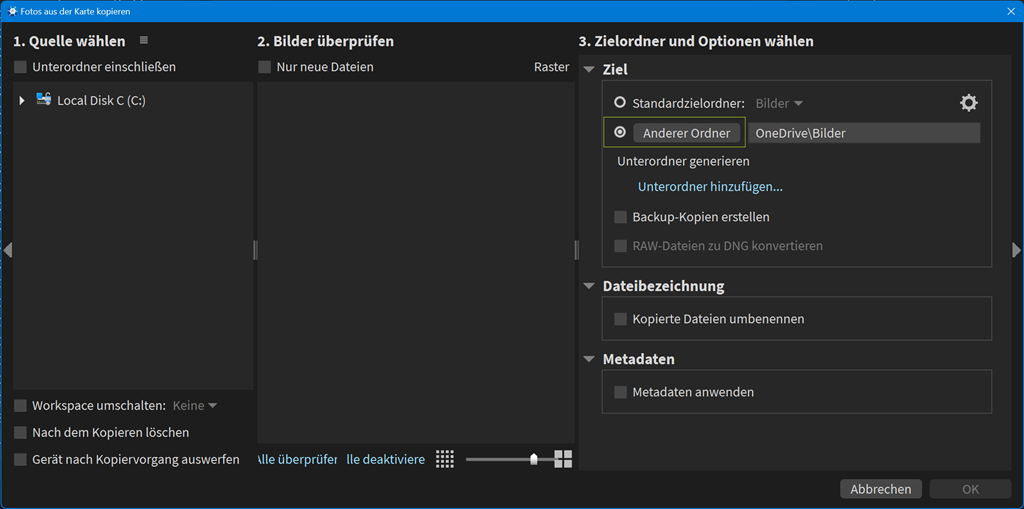The height and width of the screenshot is (509, 1024).
Task: Open destination settings via the gear icon
Action: [968, 103]
